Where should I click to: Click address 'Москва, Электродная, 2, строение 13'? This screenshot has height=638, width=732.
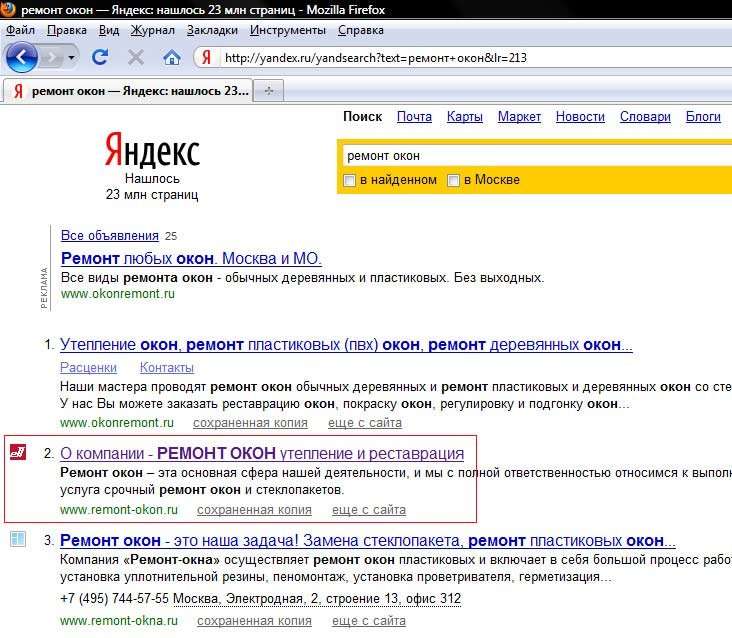click(x=317, y=598)
